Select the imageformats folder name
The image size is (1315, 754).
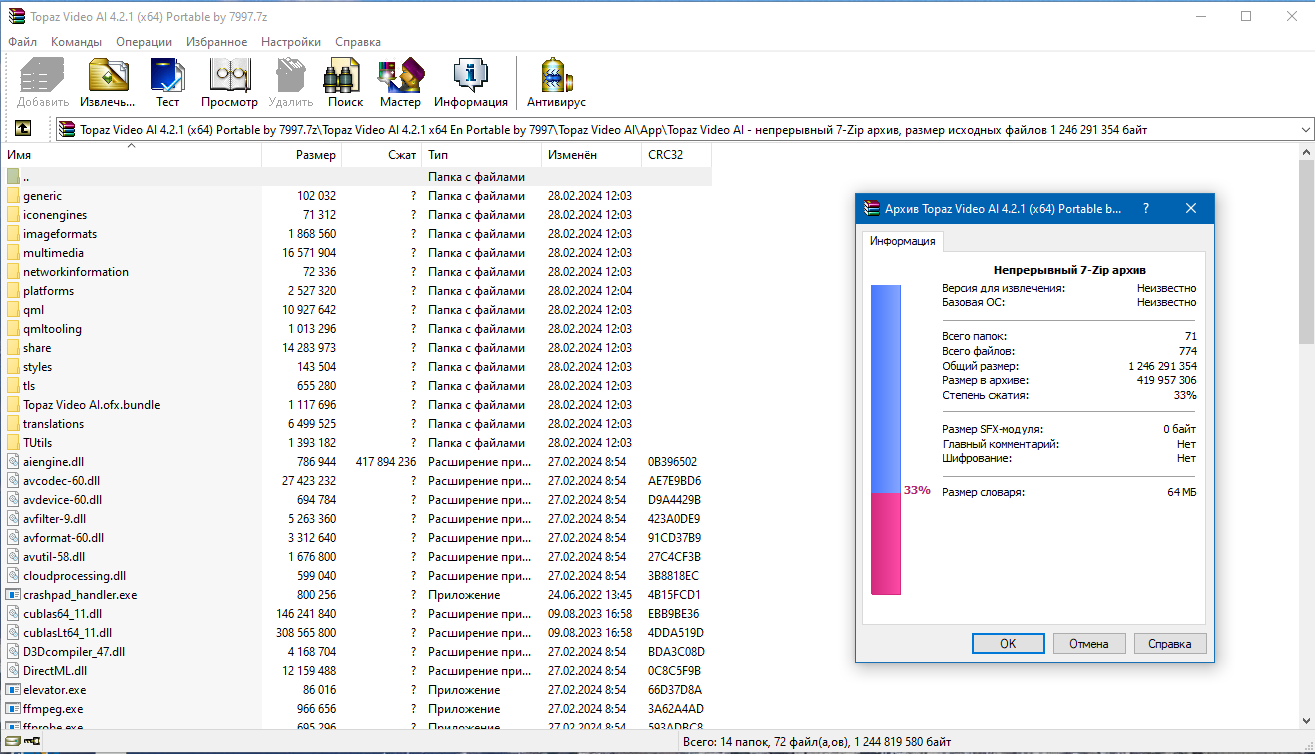60,234
